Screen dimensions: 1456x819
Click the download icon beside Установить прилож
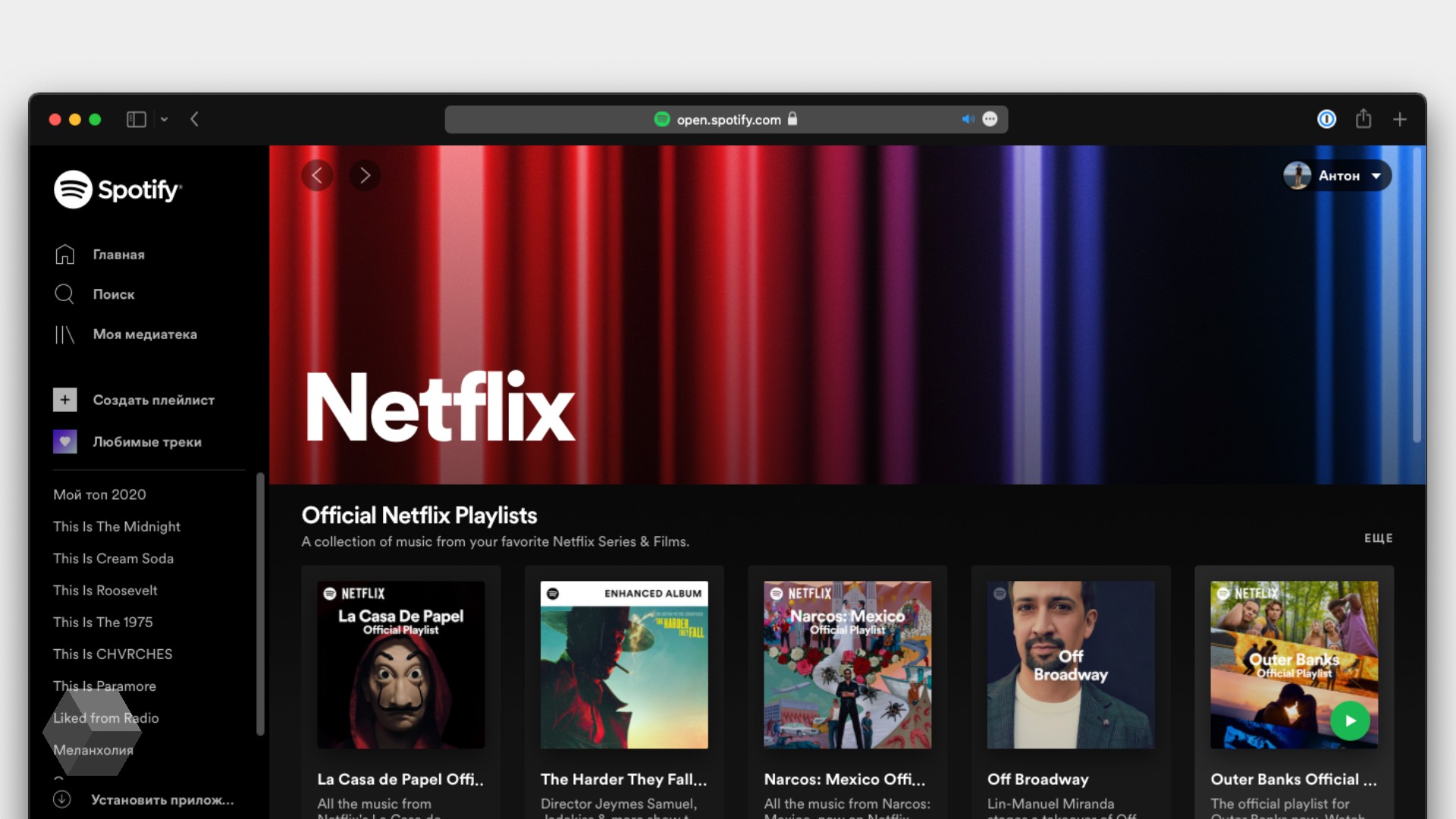(62, 799)
